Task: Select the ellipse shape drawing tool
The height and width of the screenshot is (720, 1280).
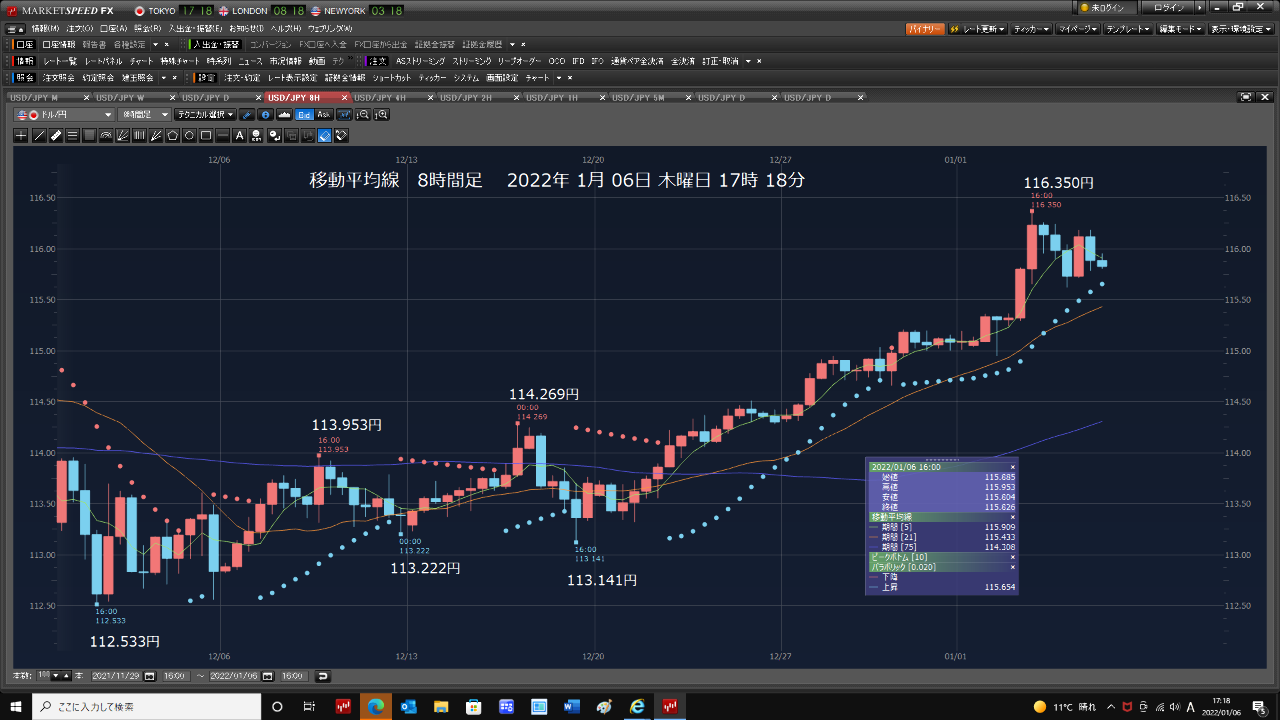Action: click(x=189, y=135)
